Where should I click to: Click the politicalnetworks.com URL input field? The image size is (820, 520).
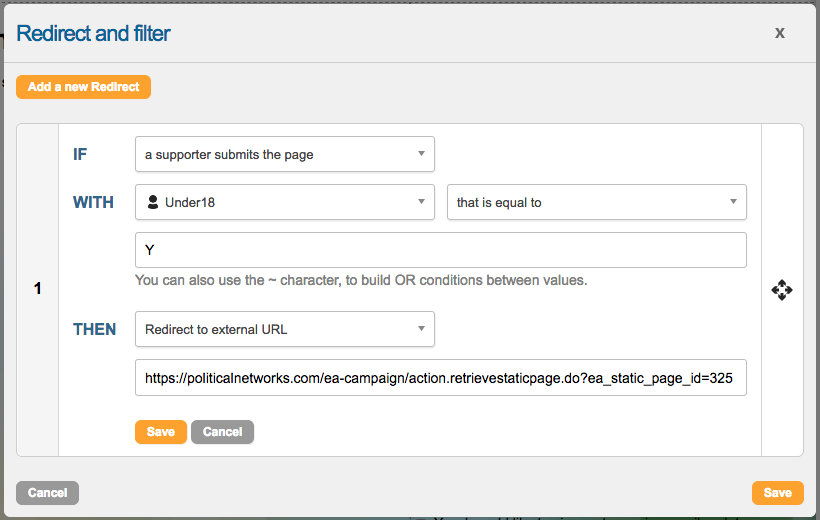[x=440, y=378]
